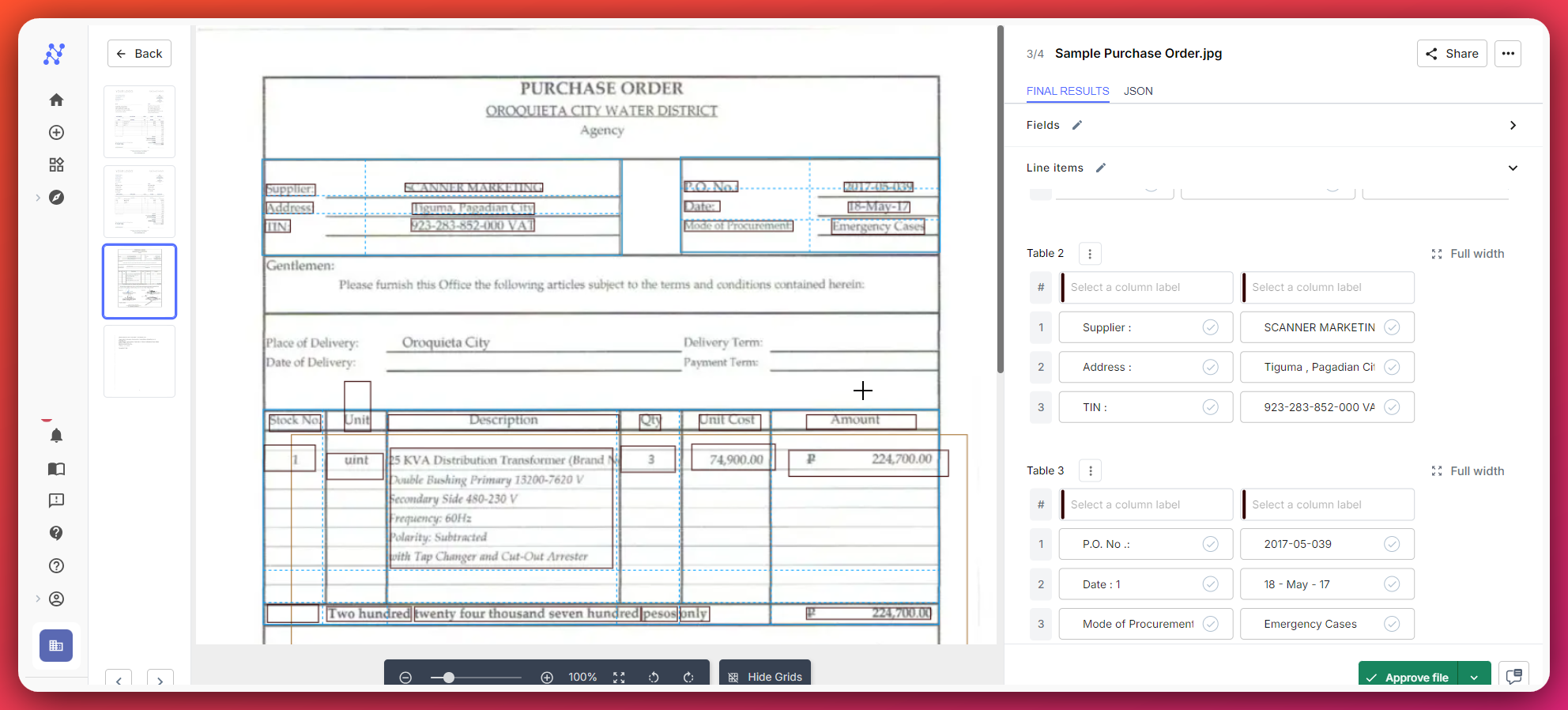Image resolution: width=1568 pixels, height=710 pixels.
Task: Verify the P.O. No cell checkmark
Action: click(x=1210, y=544)
